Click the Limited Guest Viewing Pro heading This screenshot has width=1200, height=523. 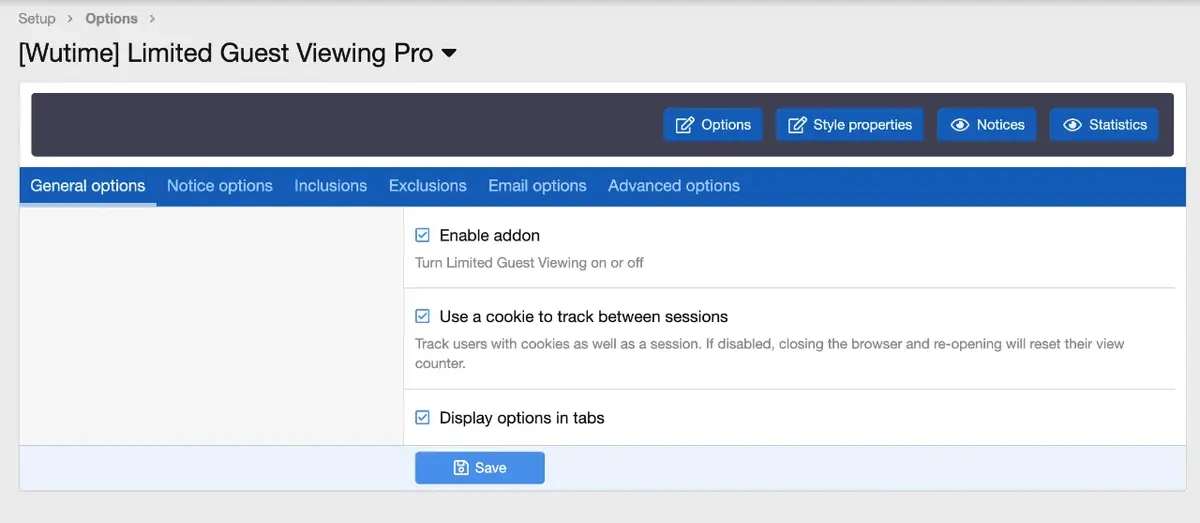226,54
